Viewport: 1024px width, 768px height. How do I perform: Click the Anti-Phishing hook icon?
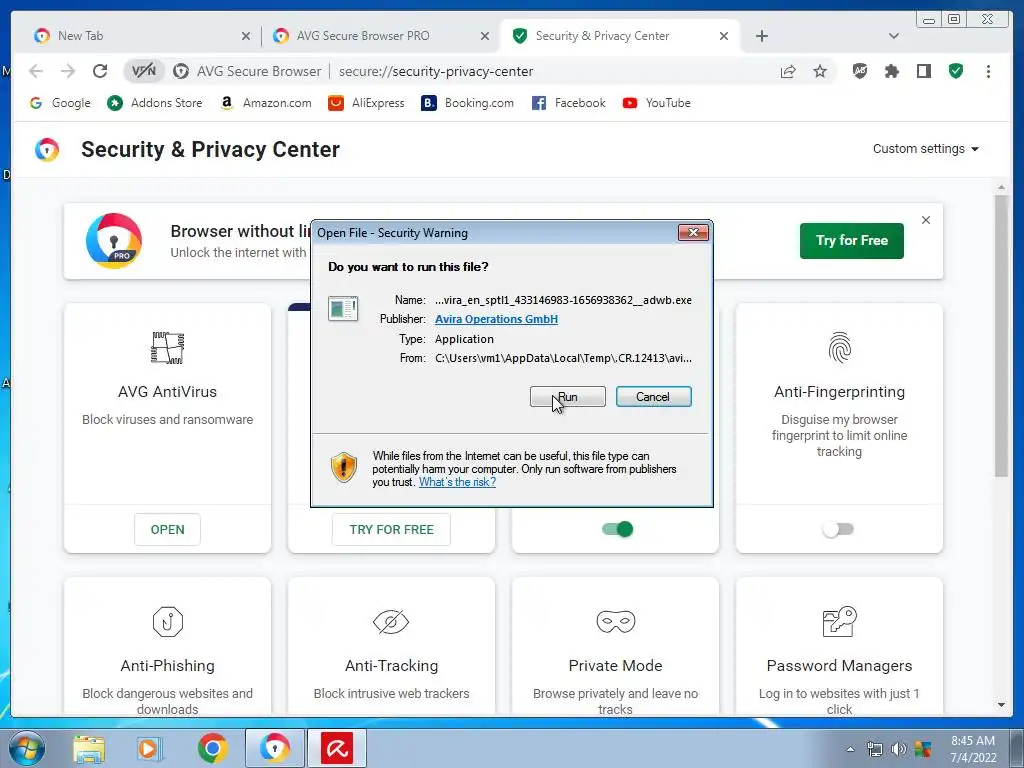[168, 622]
